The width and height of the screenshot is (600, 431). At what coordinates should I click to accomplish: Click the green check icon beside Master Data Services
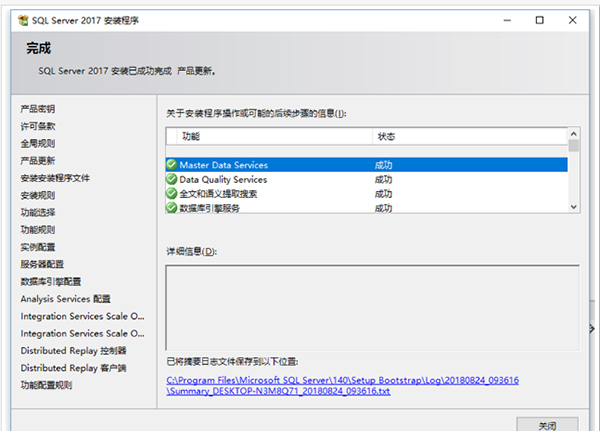(x=172, y=165)
